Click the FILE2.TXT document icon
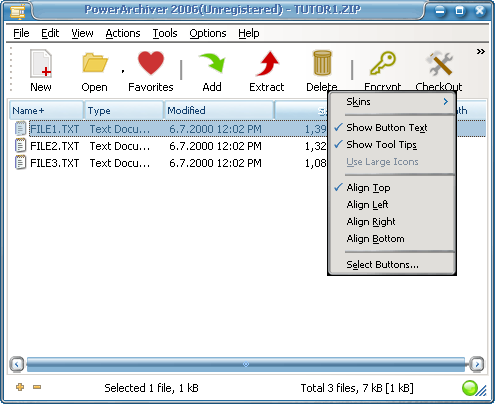The height and width of the screenshot is (404, 495). tap(20, 146)
